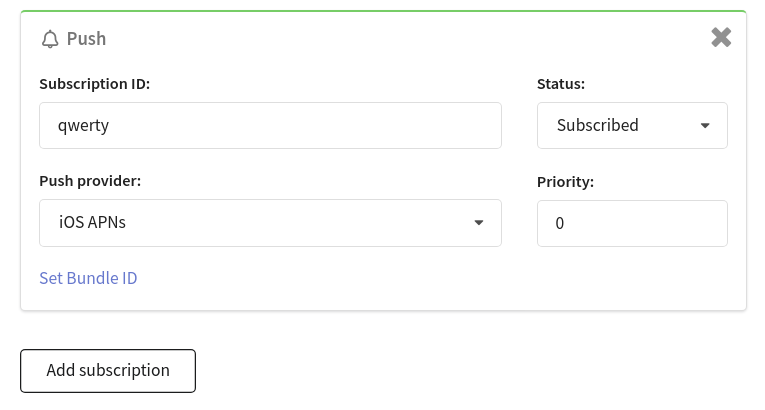Viewport: 765px width, 410px height.
Task: Place the cursor after the qwerty text
Action: [110, 126]
